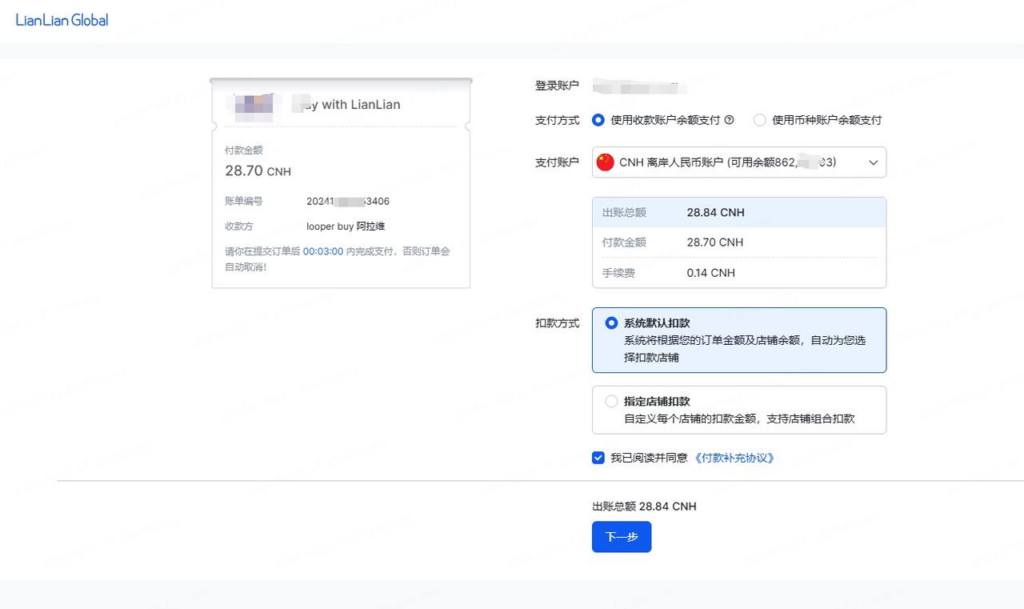
Task: Select 使用币种账户余额支付 payment option
Action: click(758, 119)
